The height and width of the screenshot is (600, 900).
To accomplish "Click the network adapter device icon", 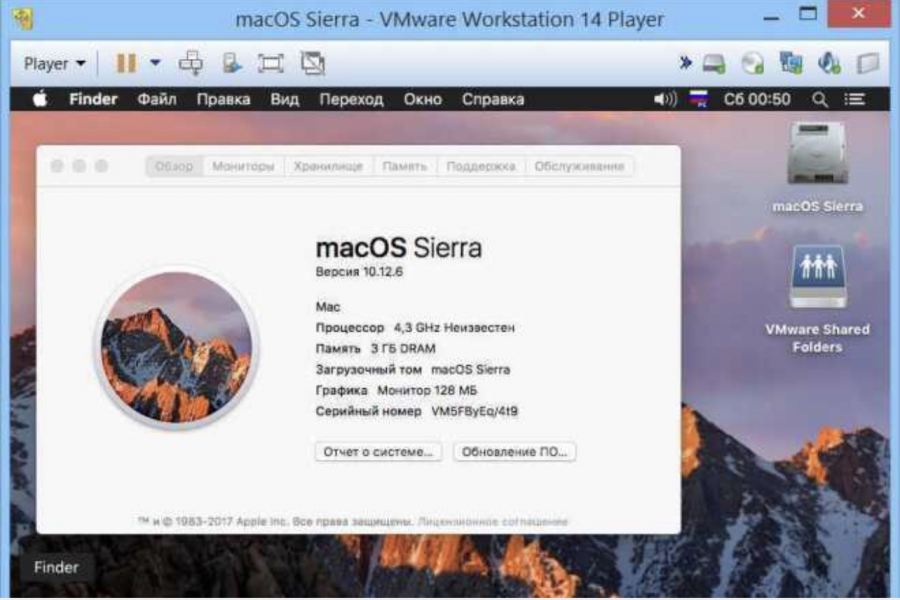I will (791, 63).
